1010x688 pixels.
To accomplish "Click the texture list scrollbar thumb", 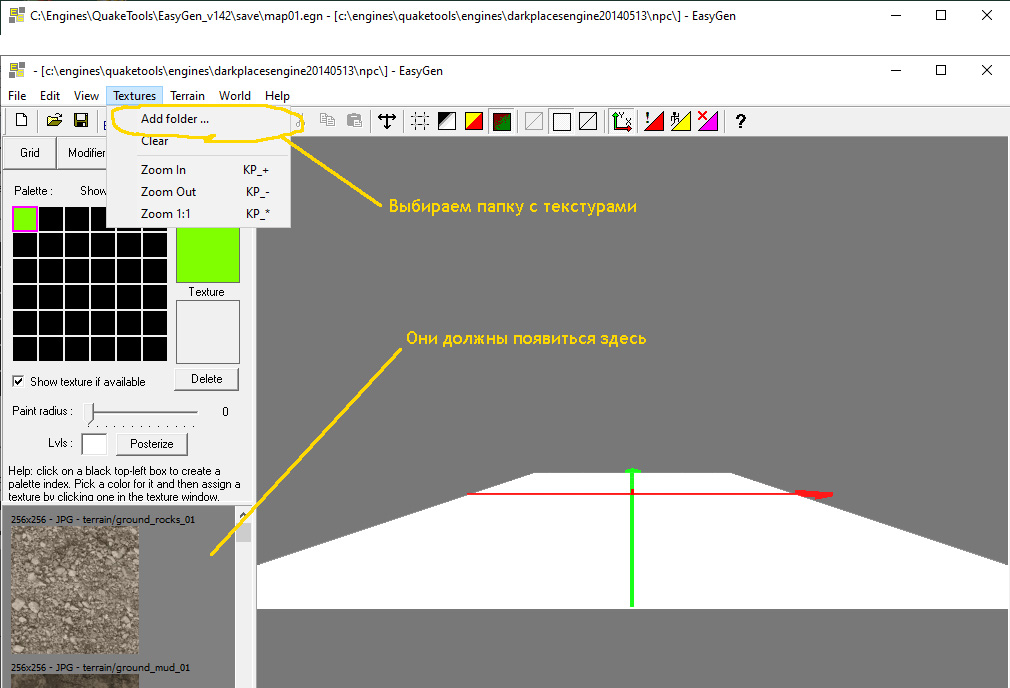I will (243, 533).
